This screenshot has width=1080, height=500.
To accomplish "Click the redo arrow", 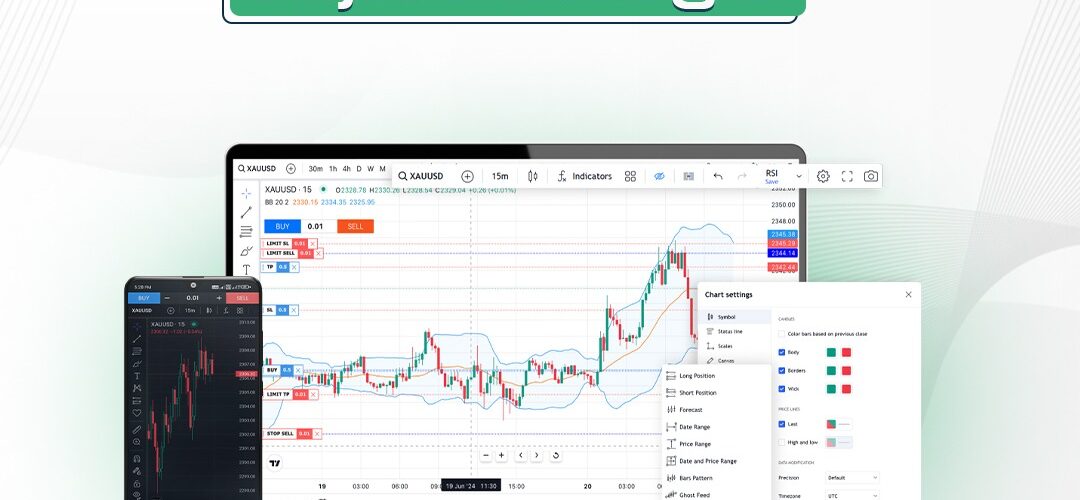I will (x=742, y=176).
